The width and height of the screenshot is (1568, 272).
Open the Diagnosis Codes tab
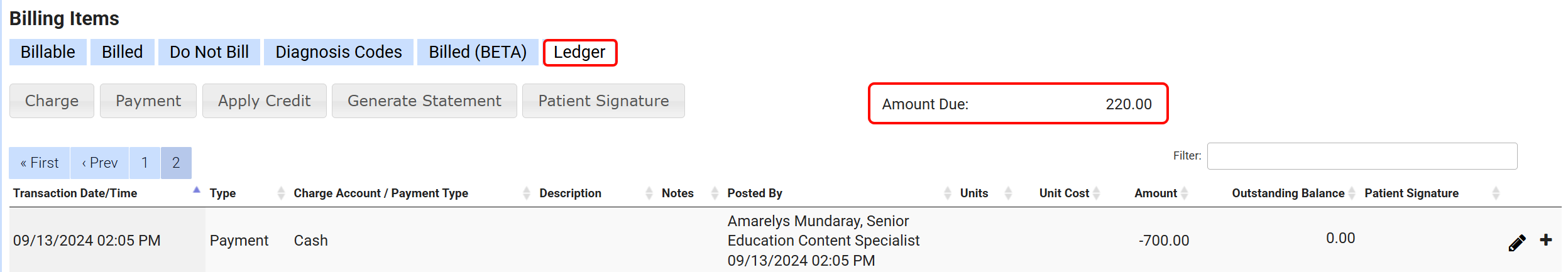tap(338, 52)
